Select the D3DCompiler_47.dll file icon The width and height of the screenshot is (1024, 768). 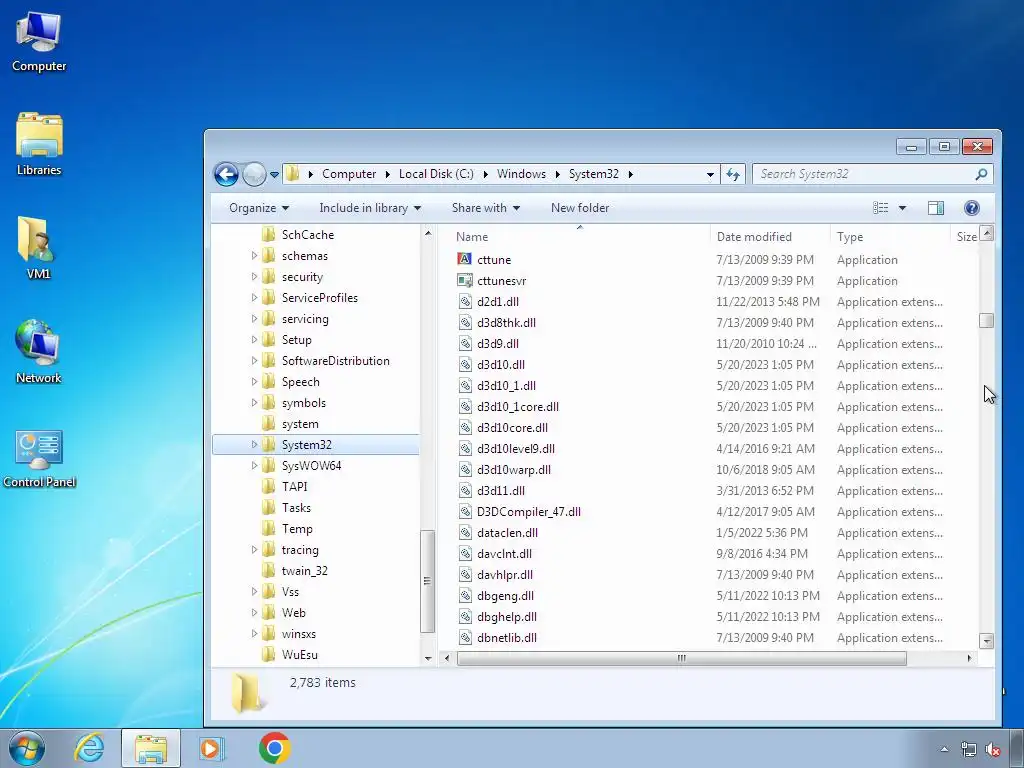coord(464,511)
